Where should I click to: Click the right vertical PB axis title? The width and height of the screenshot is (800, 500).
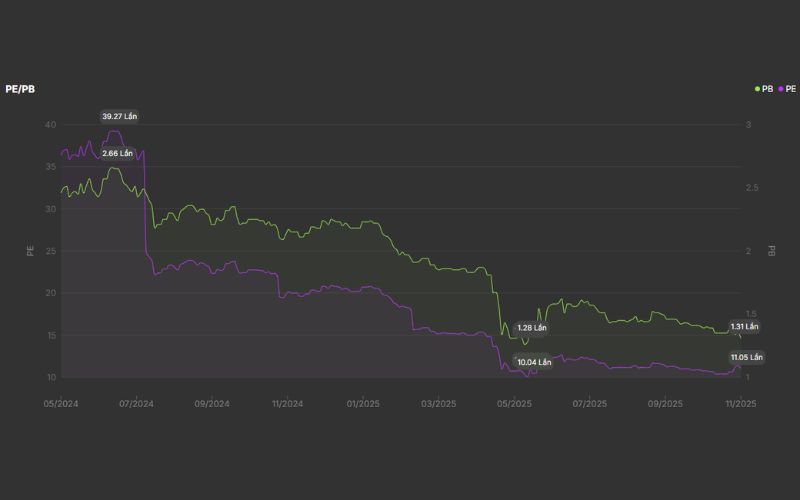pyautogui.click(x=771, y=251)
